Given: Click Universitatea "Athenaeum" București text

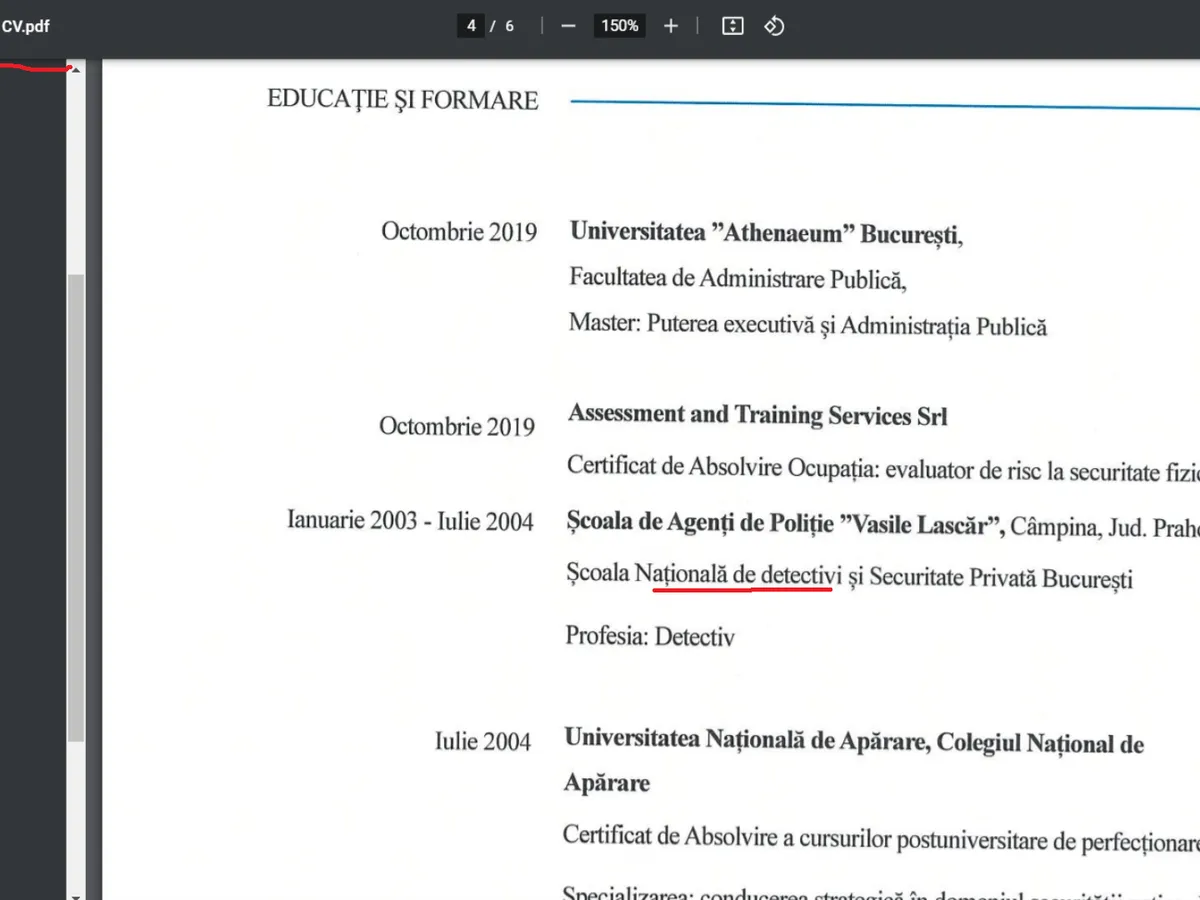Looking at the screenshot, I should pyautogui.click(x=764, y=233).
